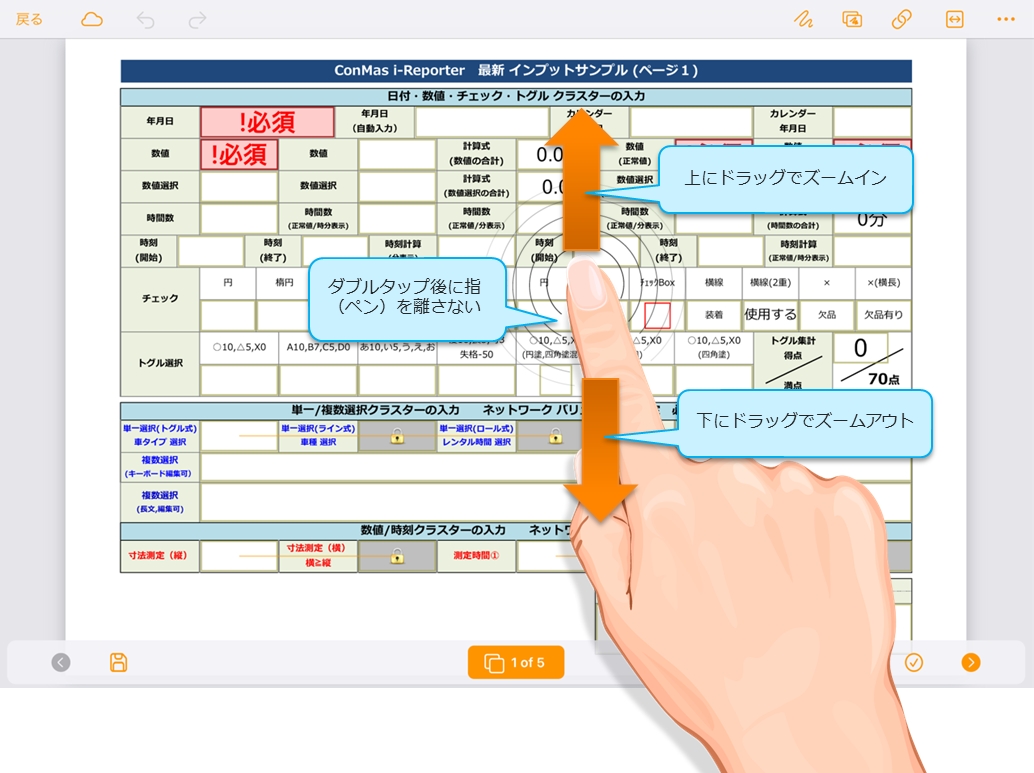Click the lock icon beside 車種 選択

397,436
